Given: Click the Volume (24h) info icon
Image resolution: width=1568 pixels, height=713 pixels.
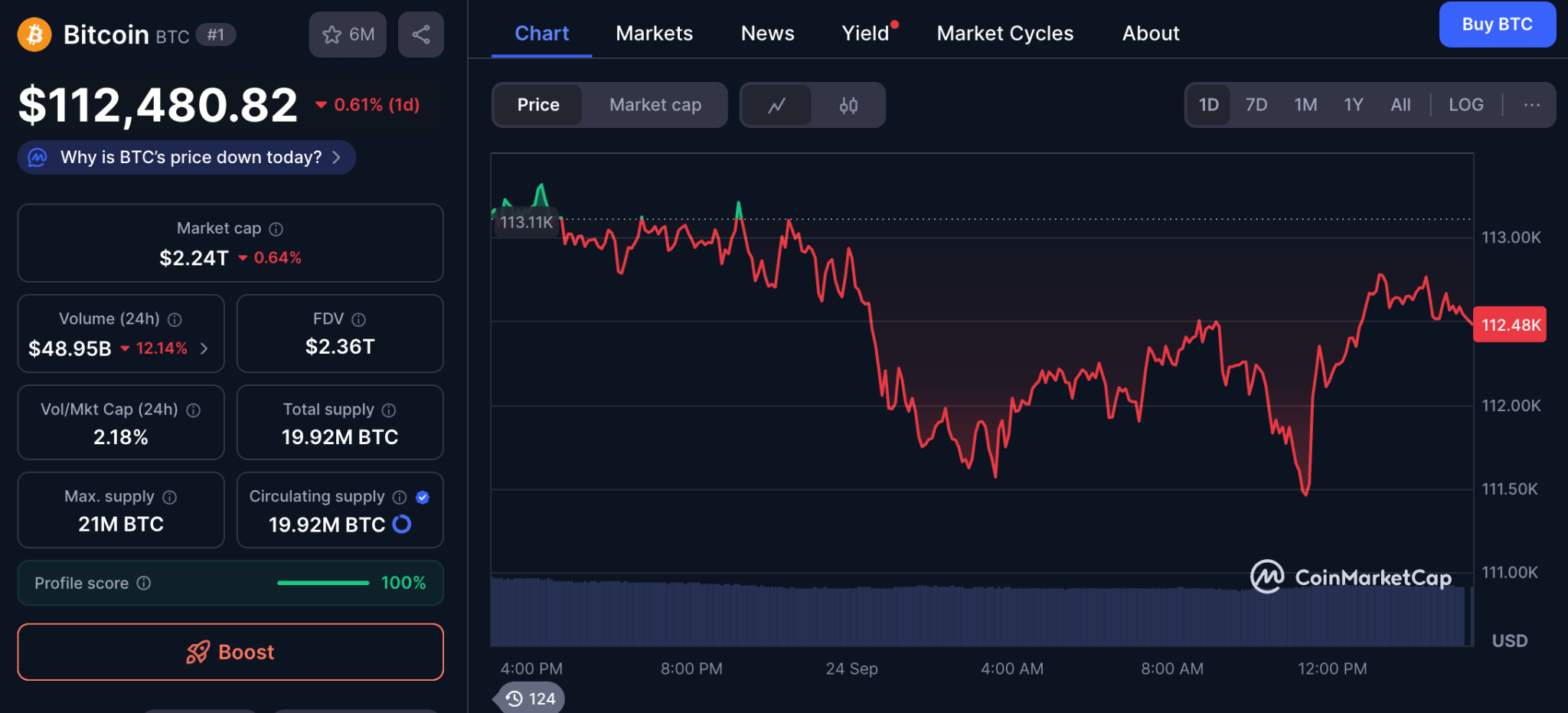Looking at the screenshot, I should pyautogui.click(x=175, y=319).
